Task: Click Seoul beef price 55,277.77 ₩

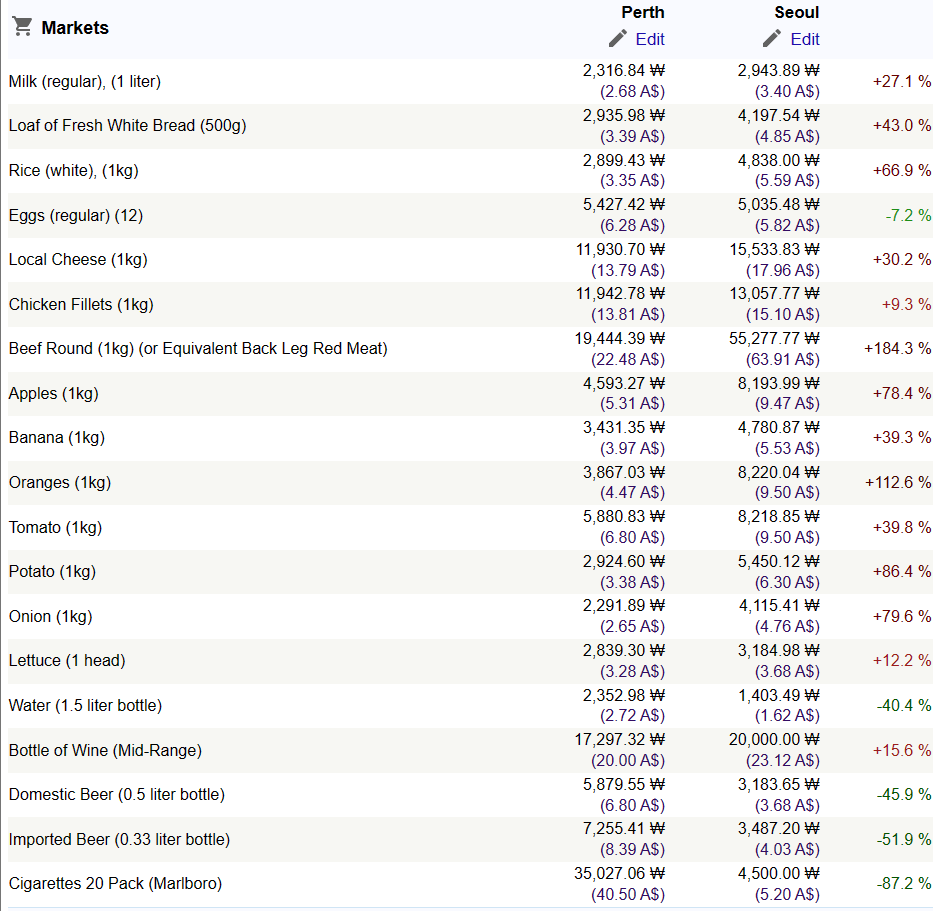Action: 774,339
